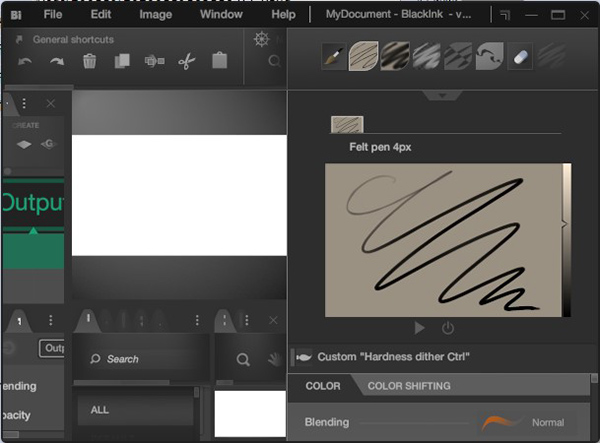The width and height of the screenshot is (600, 443).
Task: Click Custom "Hardness dither Ctrl" label
Action: [396, 357]
